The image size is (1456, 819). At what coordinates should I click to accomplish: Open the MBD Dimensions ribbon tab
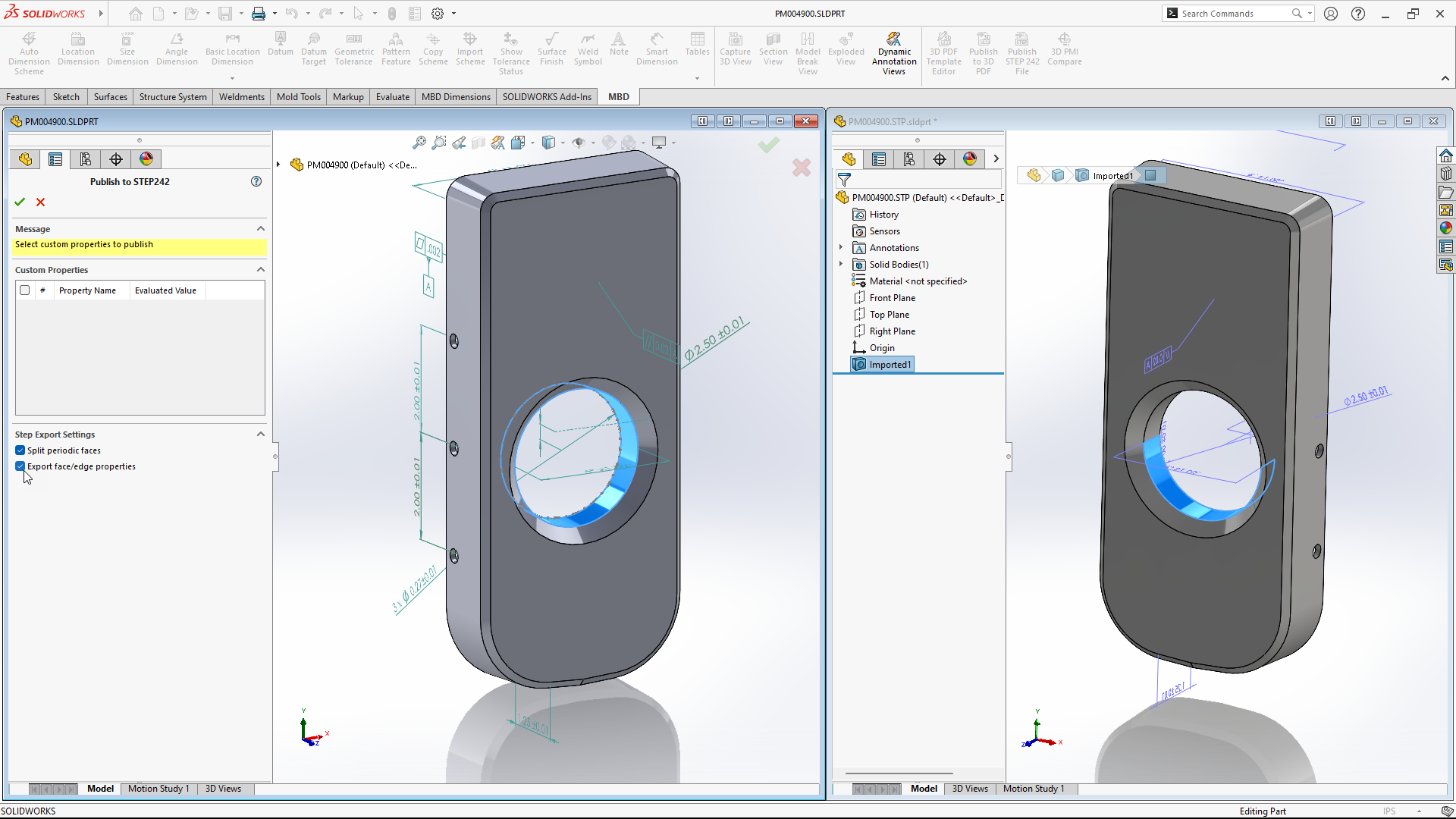(x=455, y=96)
